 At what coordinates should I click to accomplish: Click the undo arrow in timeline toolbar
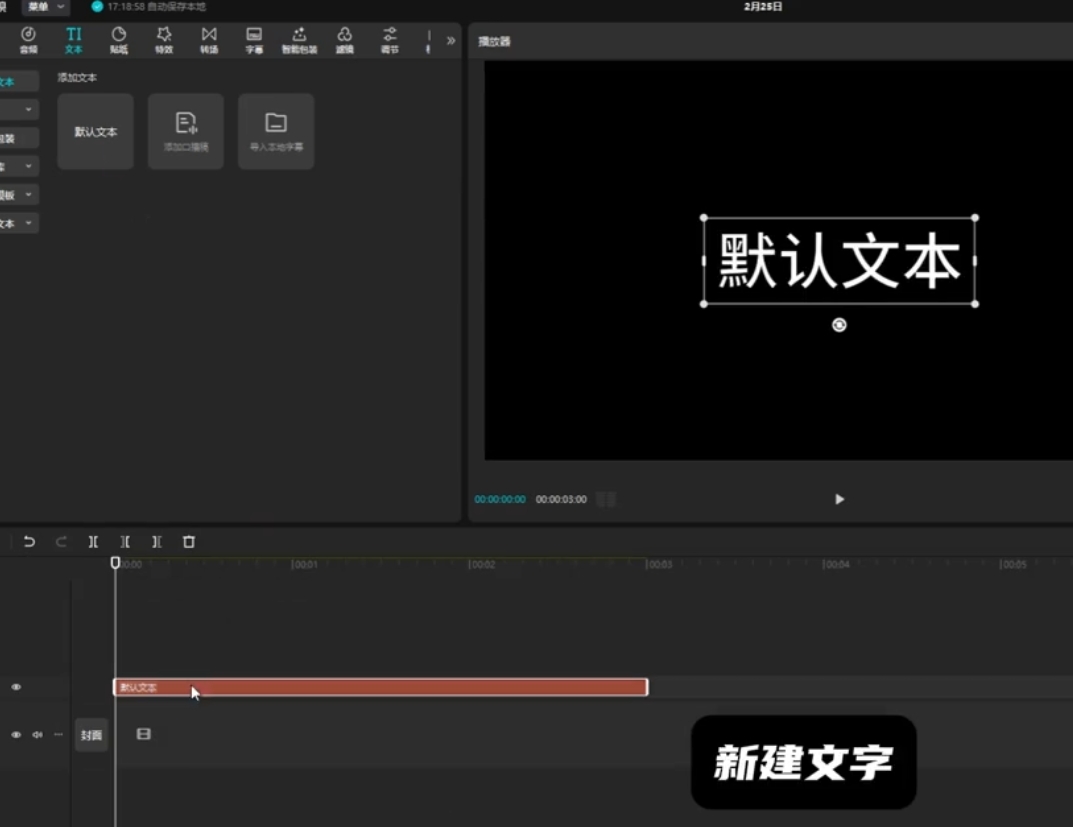(x=29, y=542)
